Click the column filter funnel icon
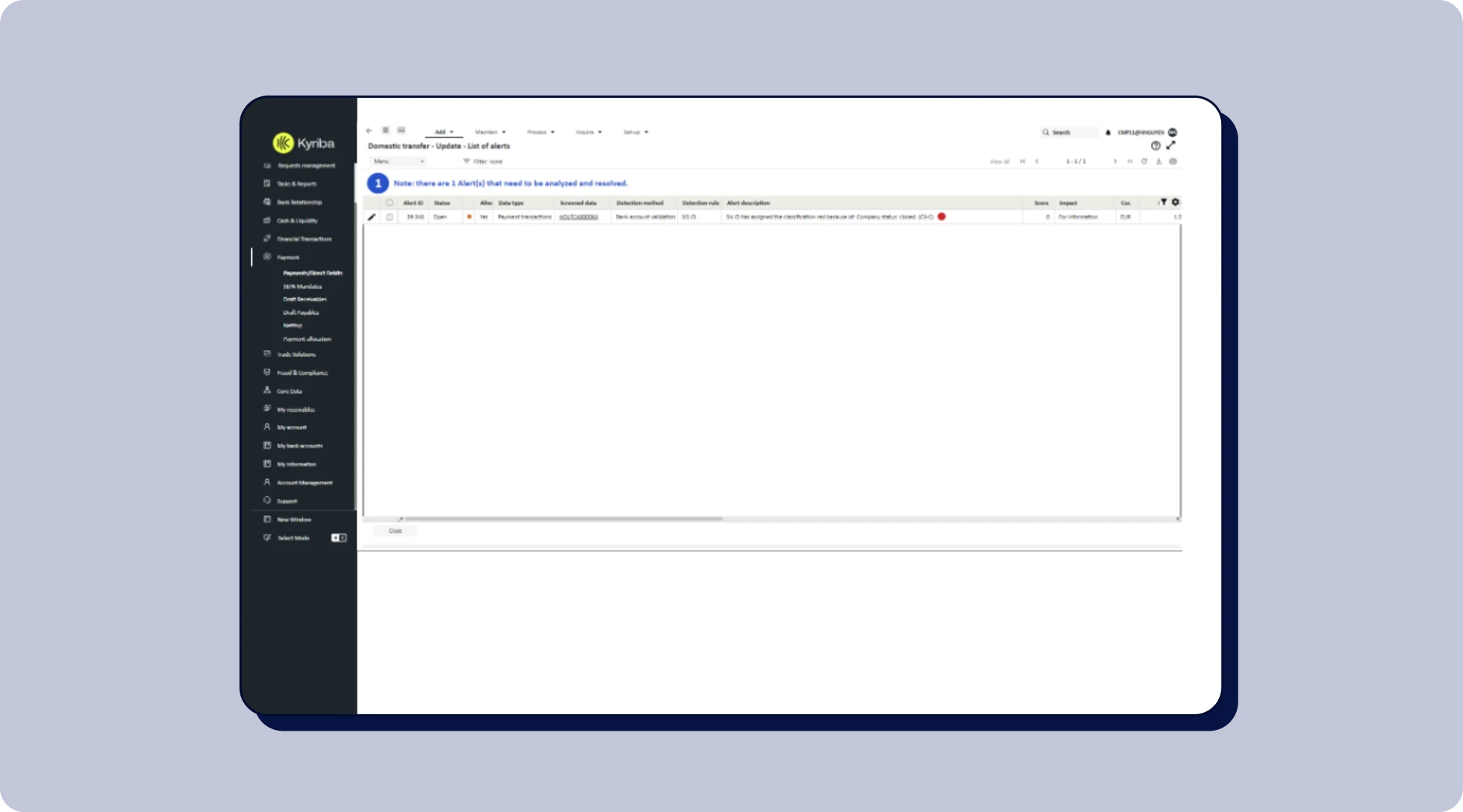The height and width of the screenshot is (812, 1463). [x=1164, y=202]
